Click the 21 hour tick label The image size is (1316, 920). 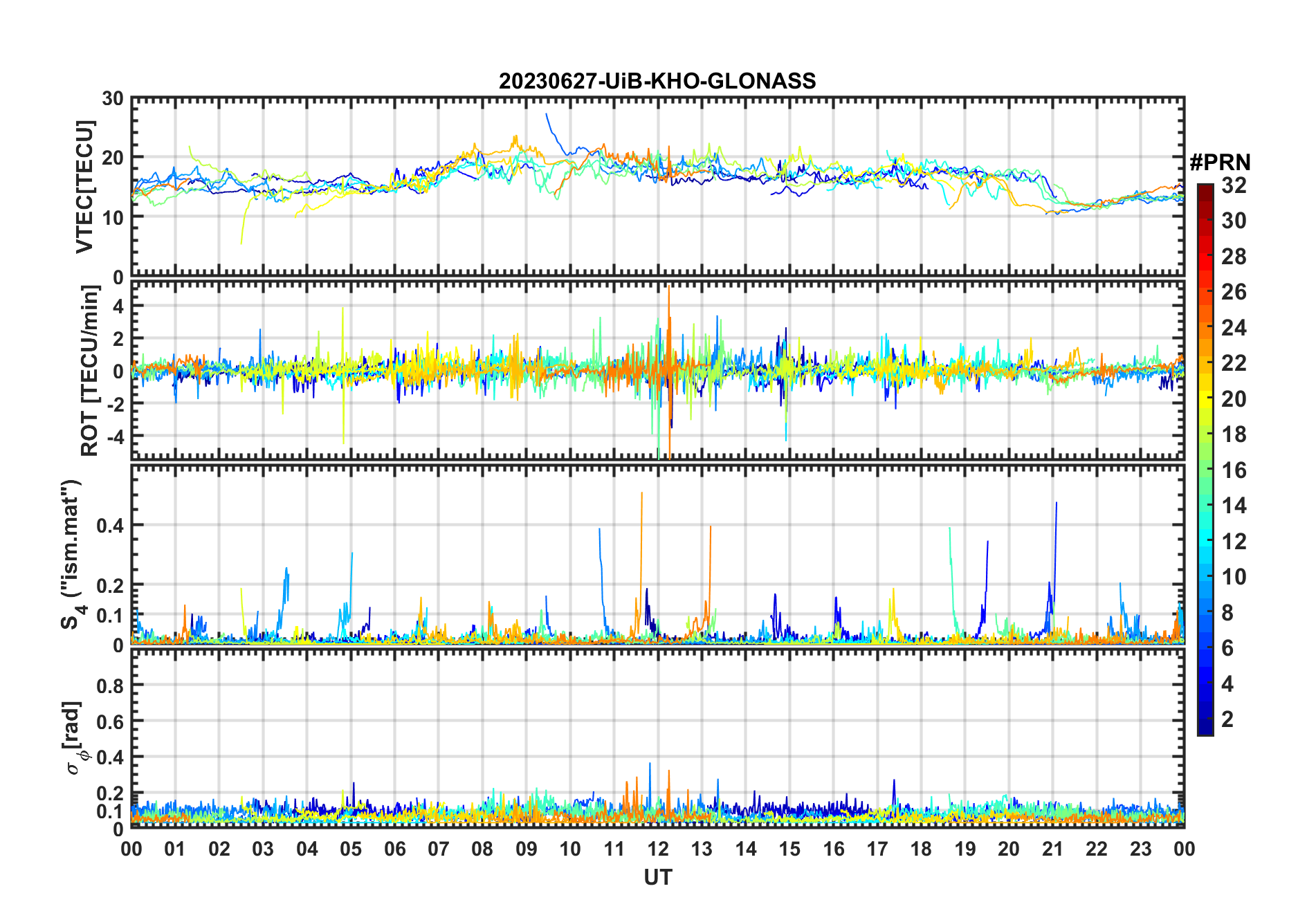coord(1052,849)
